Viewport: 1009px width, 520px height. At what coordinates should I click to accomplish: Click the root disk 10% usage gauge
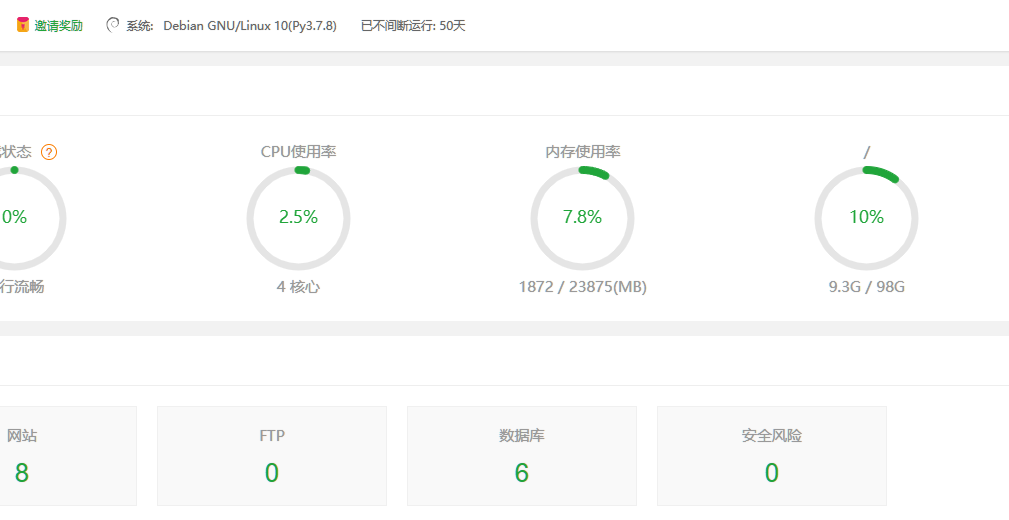[866, 218]
